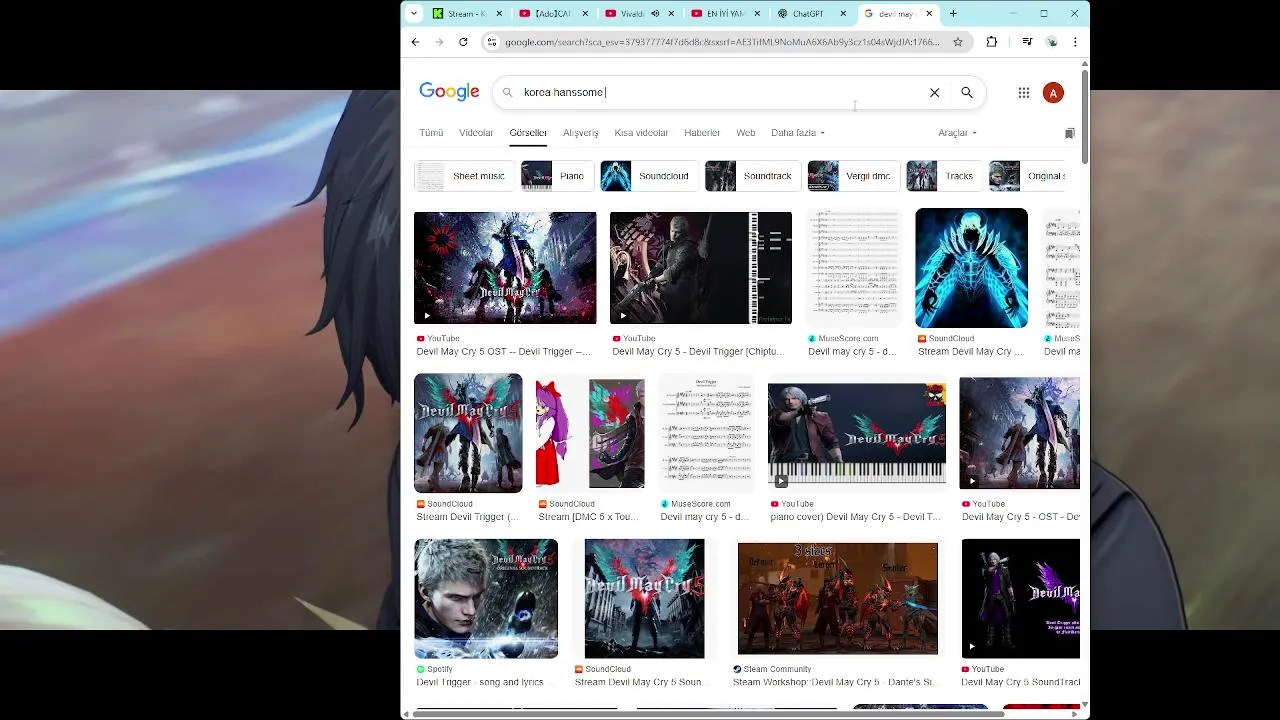Switch to the Web results tab
This screenshot has width=1280, height=720.
pos(746,133)
